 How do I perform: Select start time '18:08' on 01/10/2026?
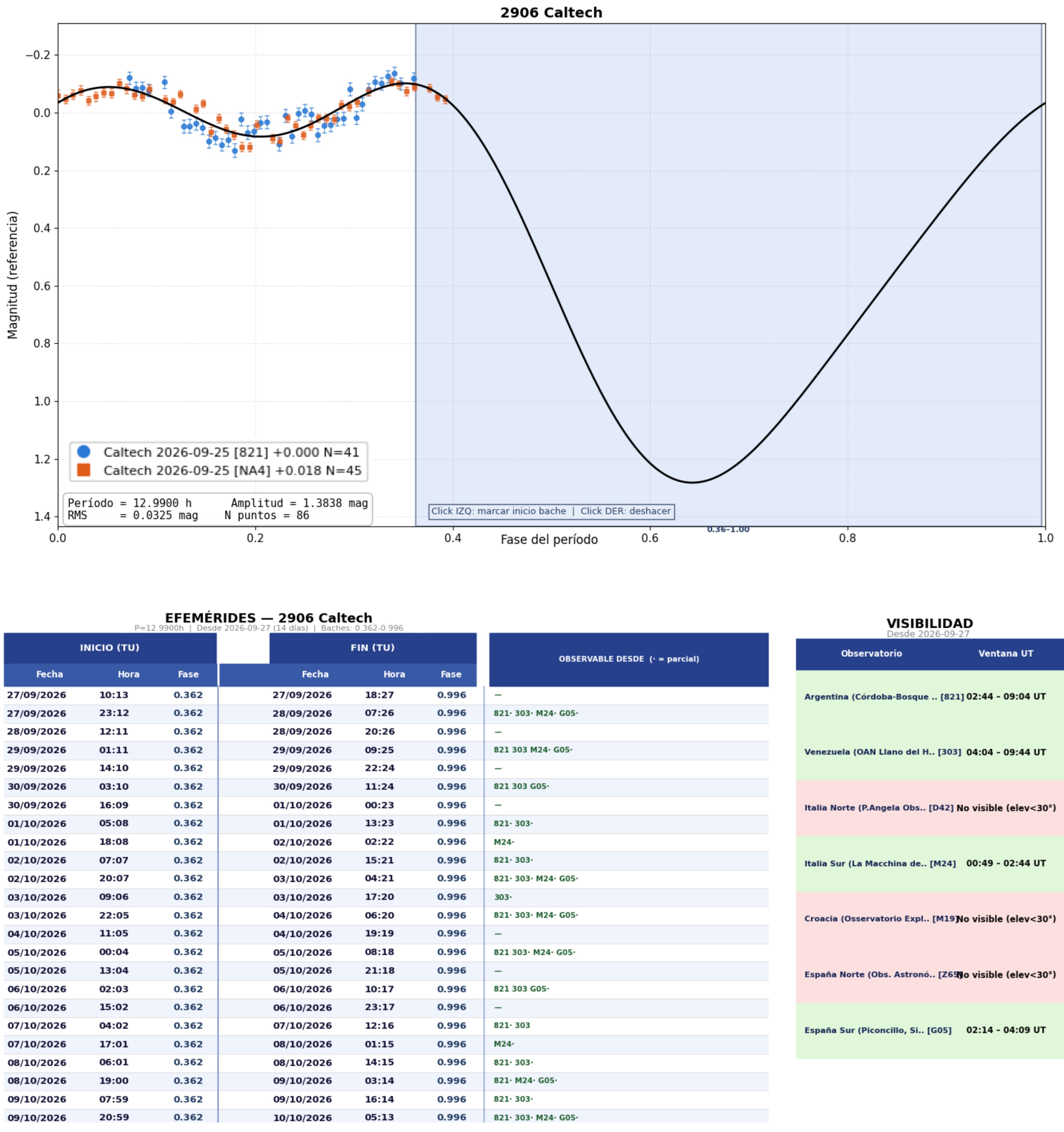[114, 842]
